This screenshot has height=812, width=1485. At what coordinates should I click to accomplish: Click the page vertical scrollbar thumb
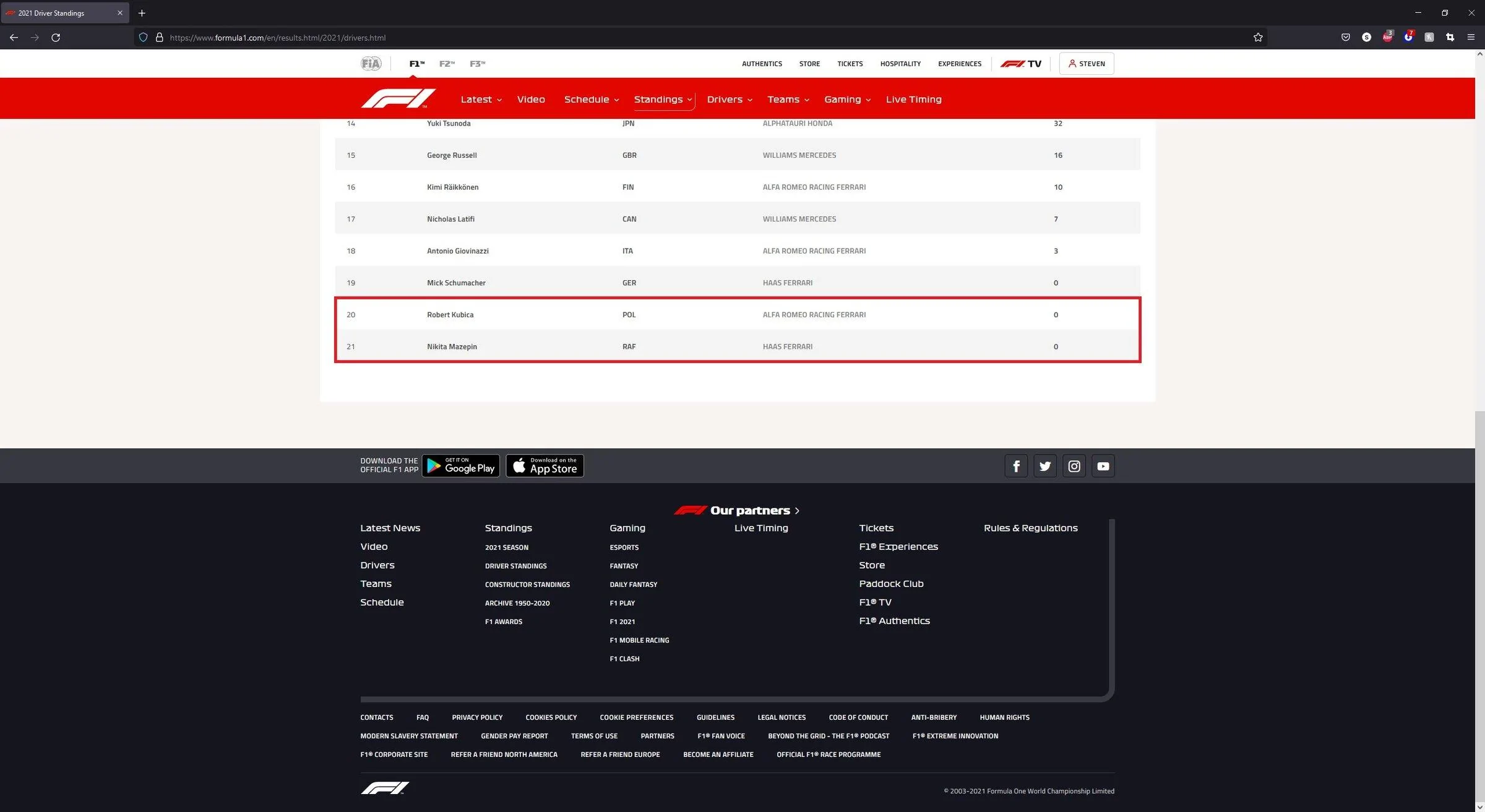[1479, 606]
